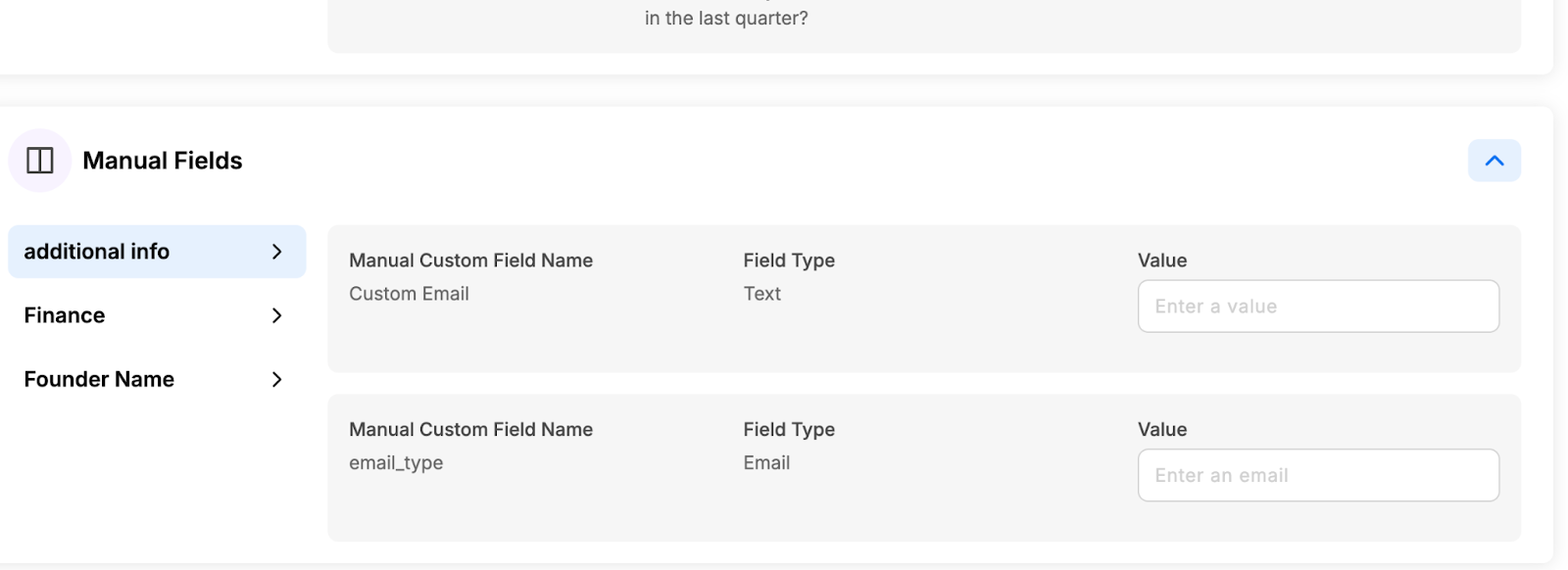This screenshot has height=570, width=1568.
Task: Focus the Enter a value field
Action: (1318, 307)
